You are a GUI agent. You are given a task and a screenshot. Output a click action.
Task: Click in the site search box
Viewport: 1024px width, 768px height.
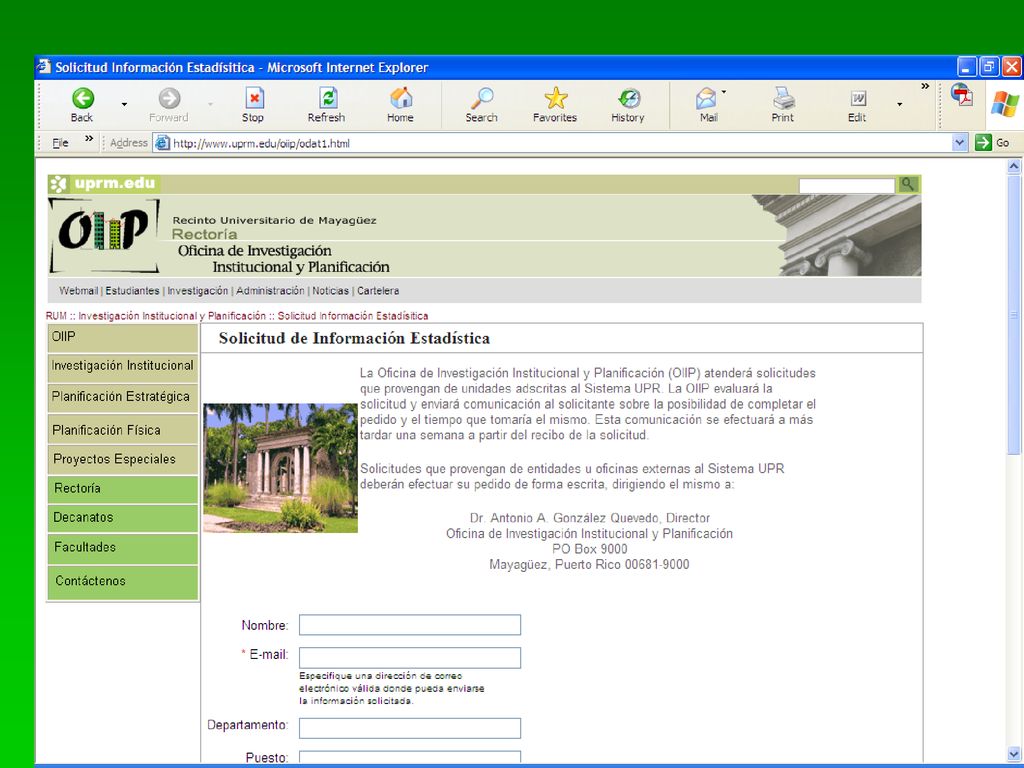point(847,186)
